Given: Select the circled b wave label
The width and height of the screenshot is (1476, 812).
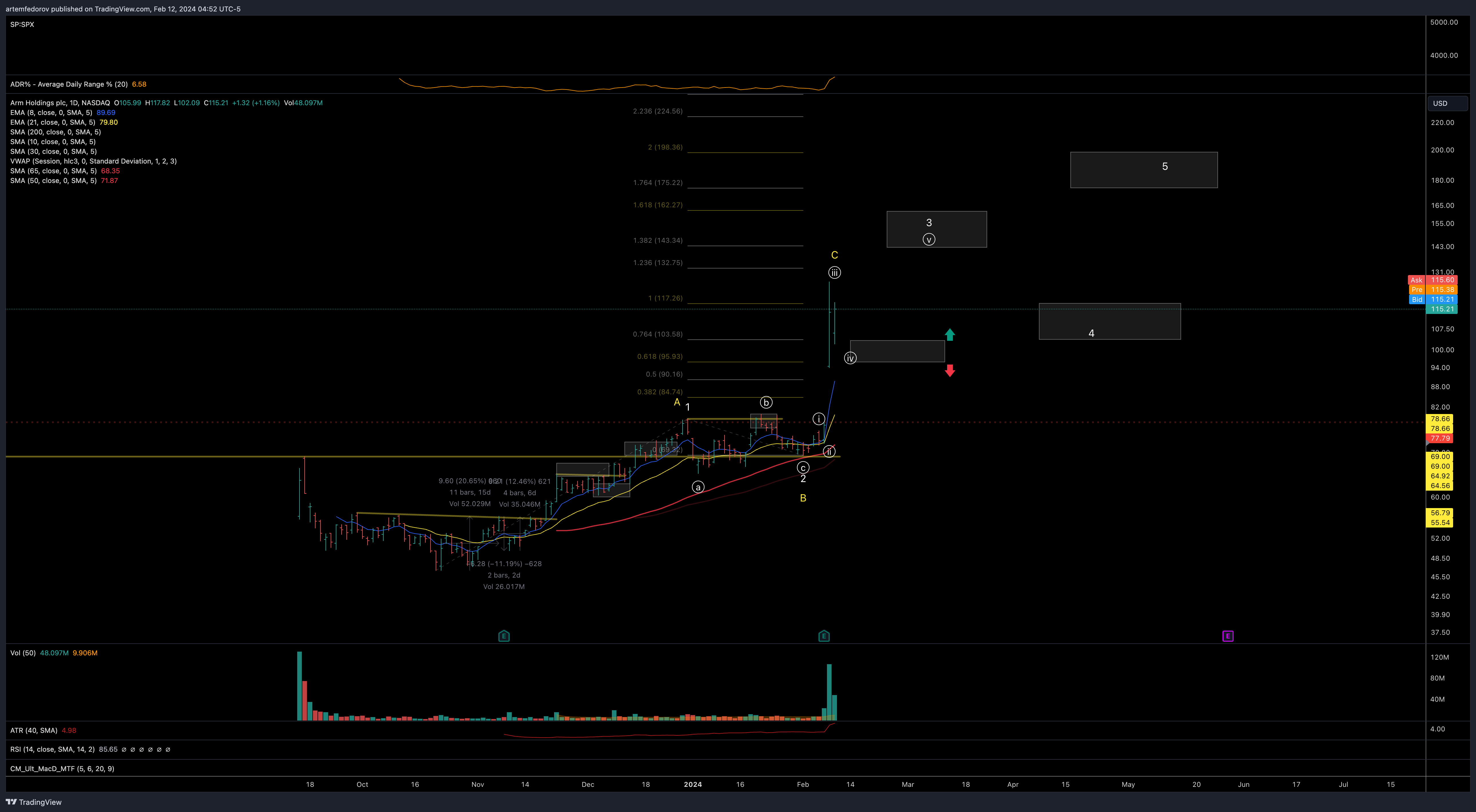Looking at the screenshot, I should coord(766,403).
